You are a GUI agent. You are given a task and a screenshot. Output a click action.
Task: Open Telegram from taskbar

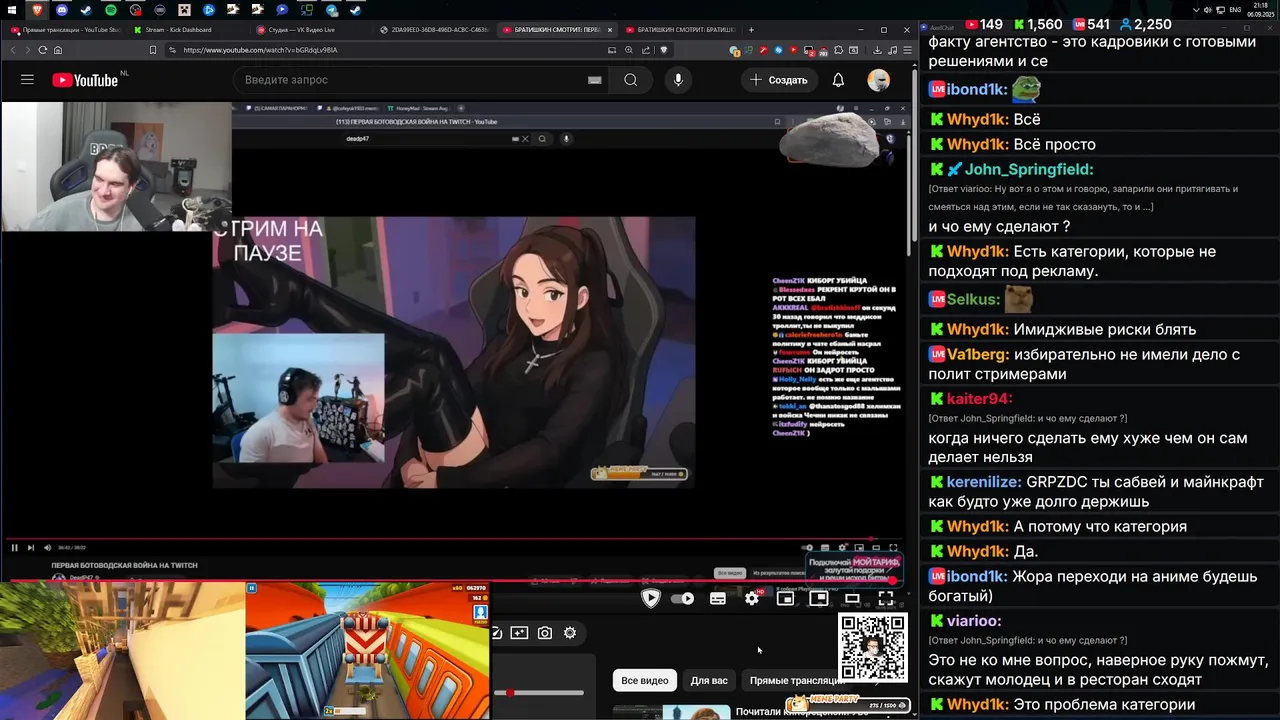click(331, 10)
